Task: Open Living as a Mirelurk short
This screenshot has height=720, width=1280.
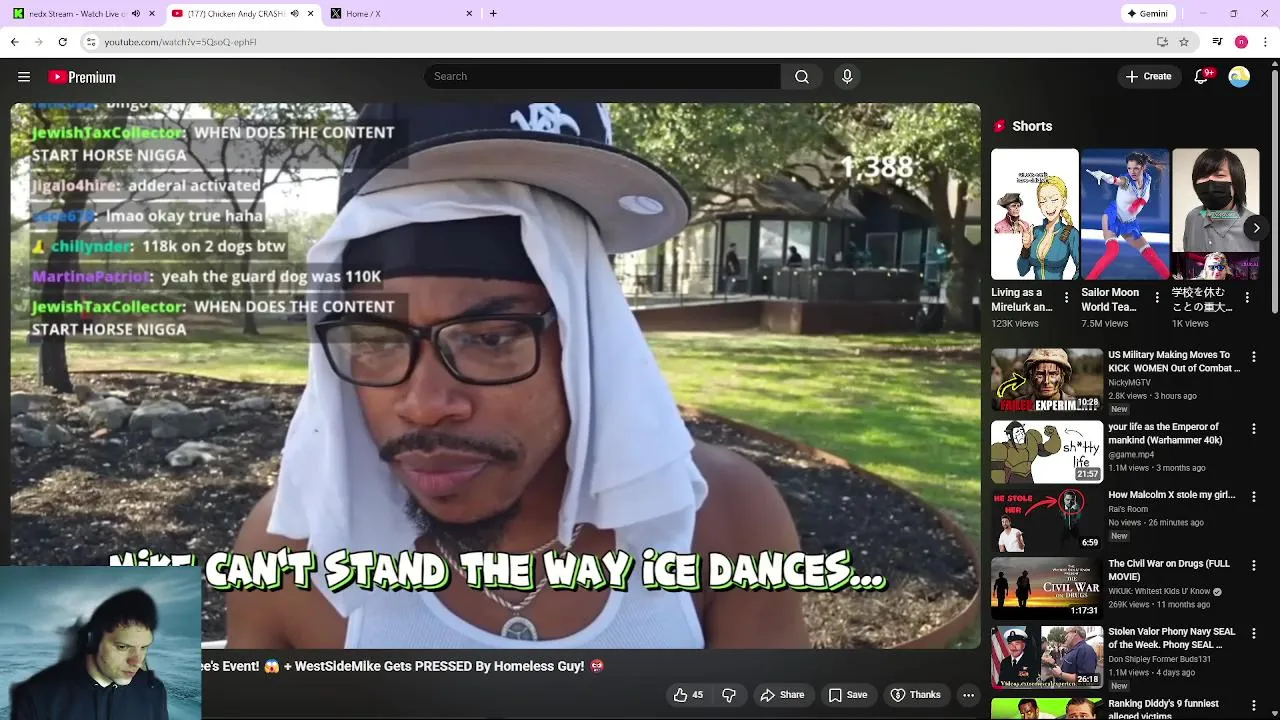Action: click(x=1034, y=214)
